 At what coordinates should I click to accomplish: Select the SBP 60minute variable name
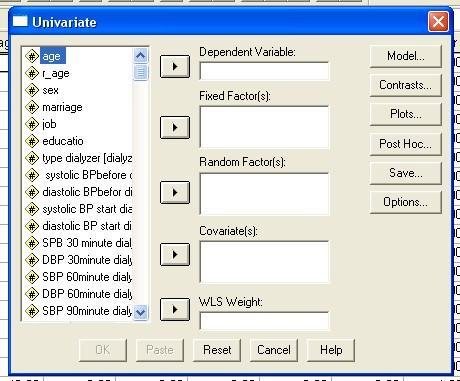87,277
